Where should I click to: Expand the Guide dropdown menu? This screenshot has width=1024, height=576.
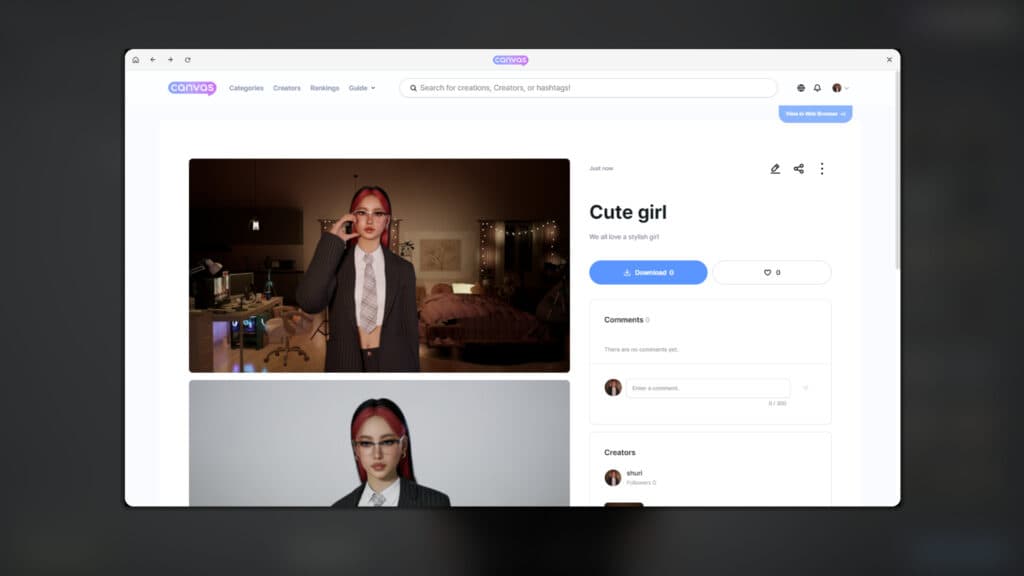click(361, 88)
